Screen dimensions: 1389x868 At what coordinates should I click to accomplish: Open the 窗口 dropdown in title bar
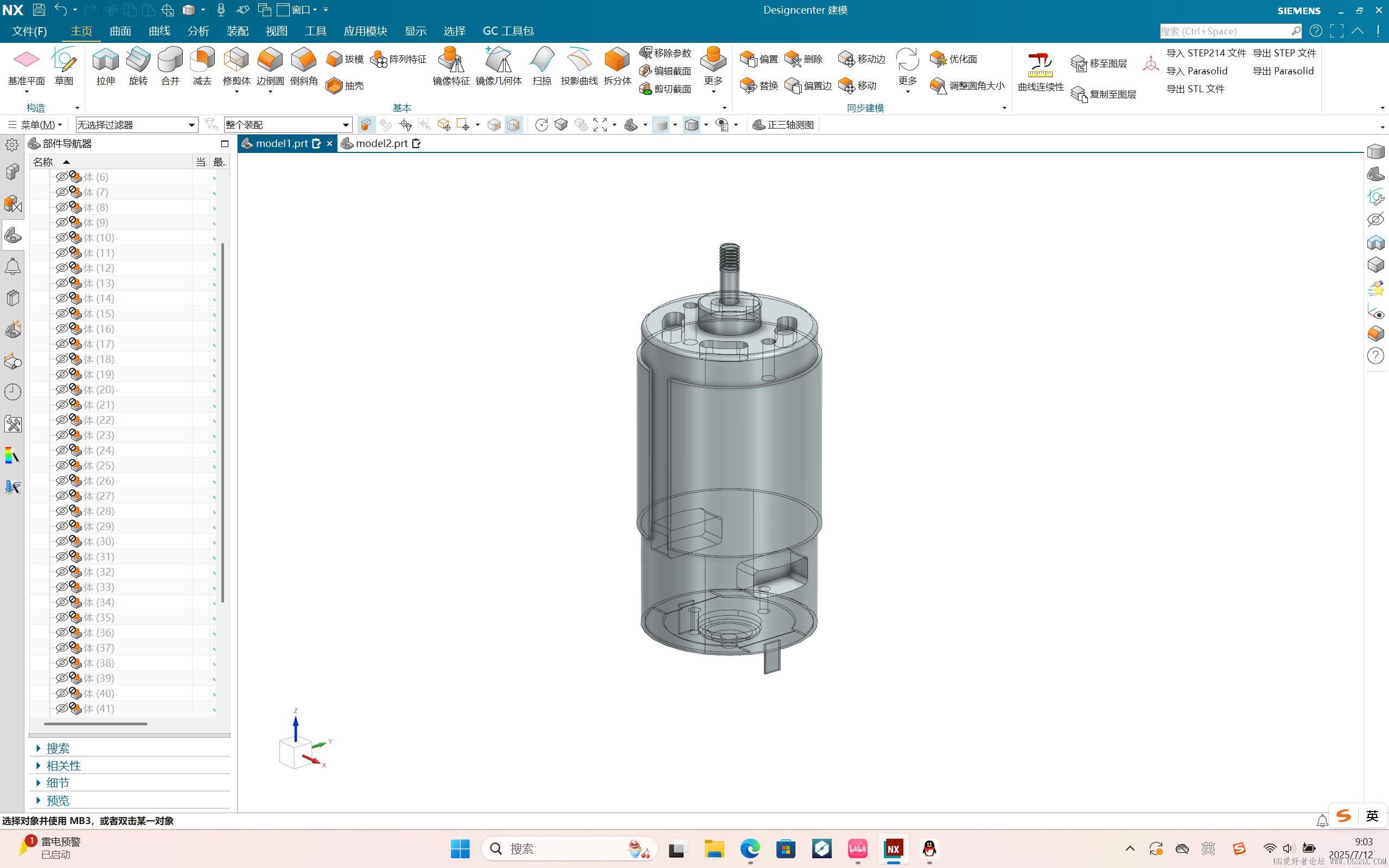298,10
